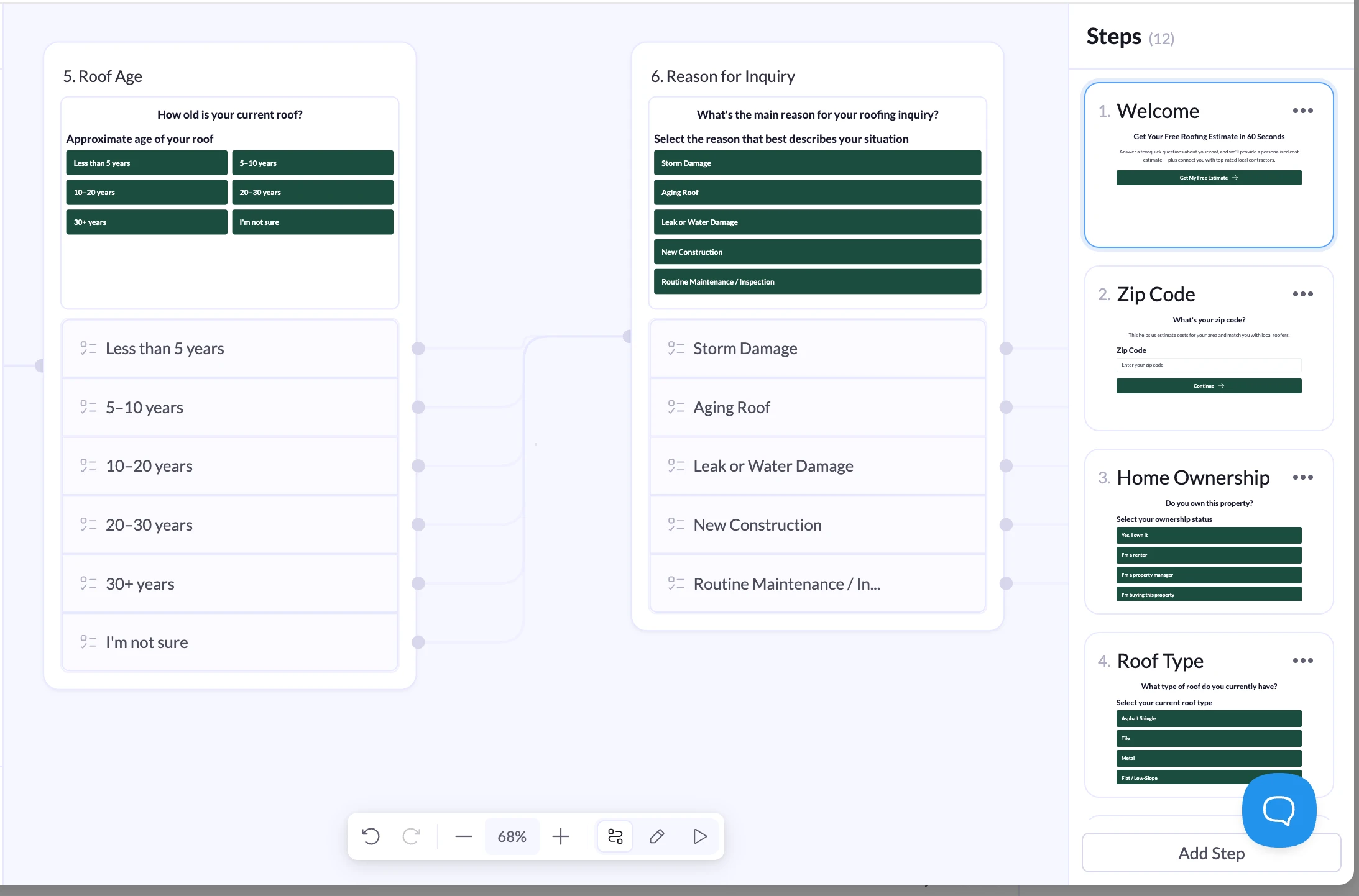Toggle the flow connections view icon

point(615,836)
